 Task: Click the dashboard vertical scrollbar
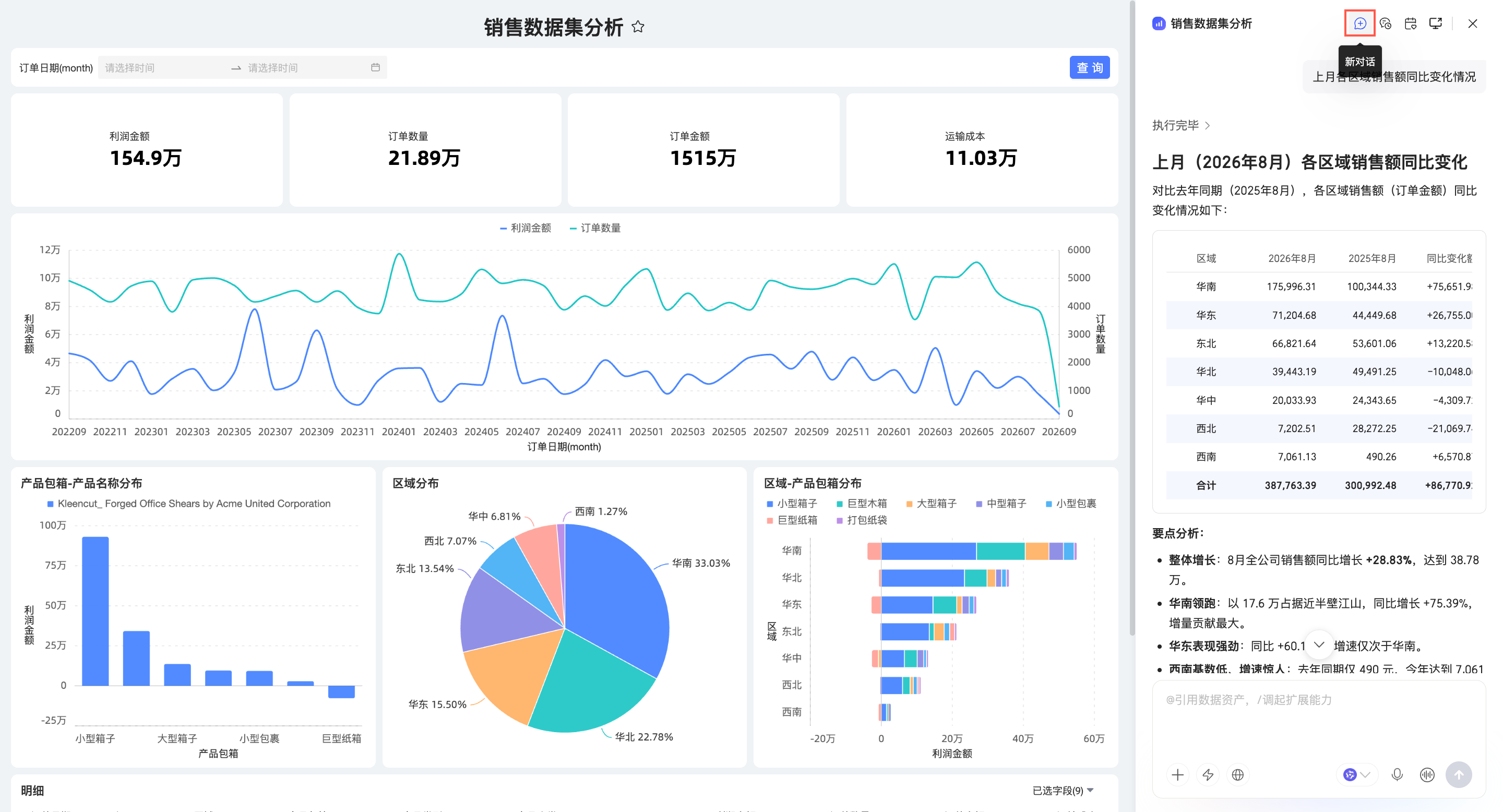click(x=1132, y=318)
